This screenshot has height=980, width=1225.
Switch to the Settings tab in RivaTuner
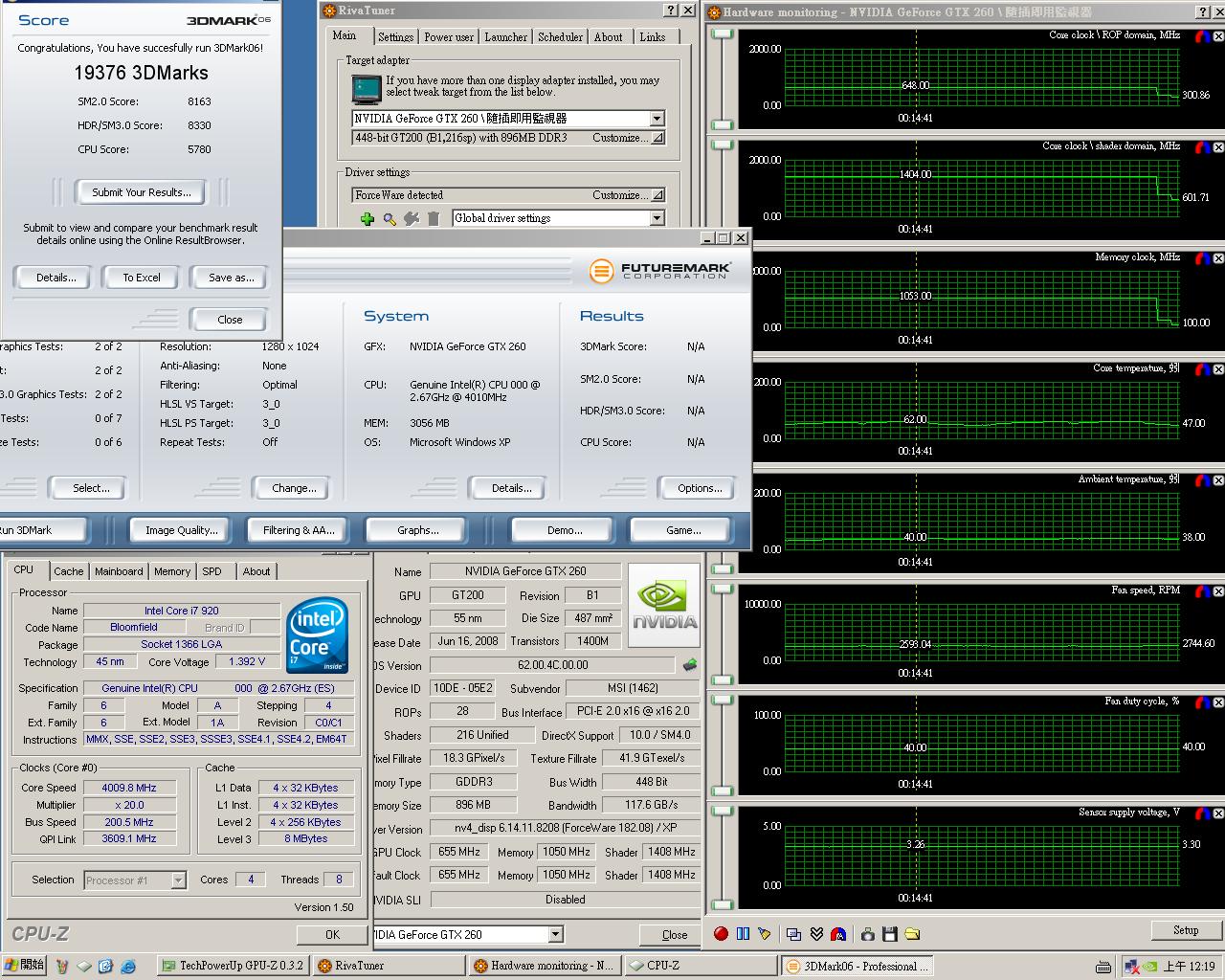coord(395,37)
